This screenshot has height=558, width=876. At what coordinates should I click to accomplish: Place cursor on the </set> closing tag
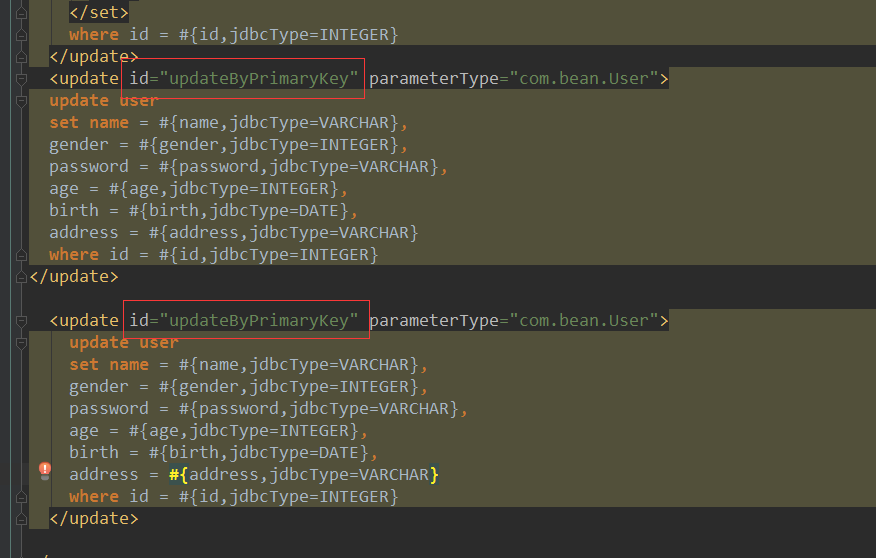click(99, 12)
